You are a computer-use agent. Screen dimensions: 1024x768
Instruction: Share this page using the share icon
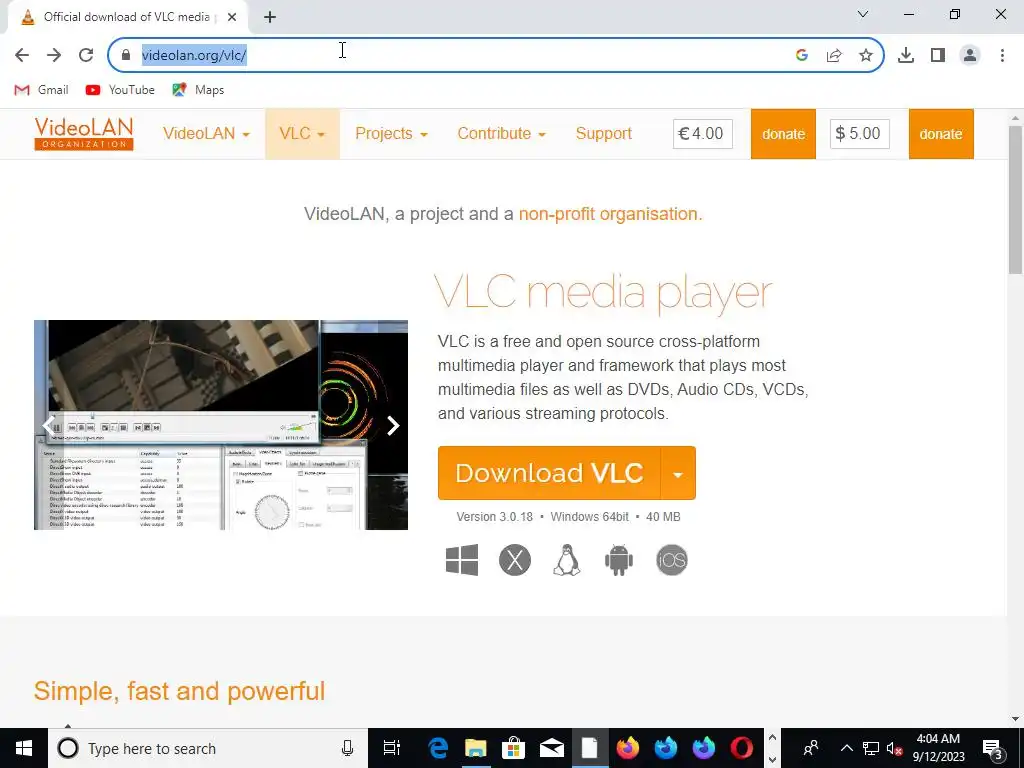coord(834,55)
